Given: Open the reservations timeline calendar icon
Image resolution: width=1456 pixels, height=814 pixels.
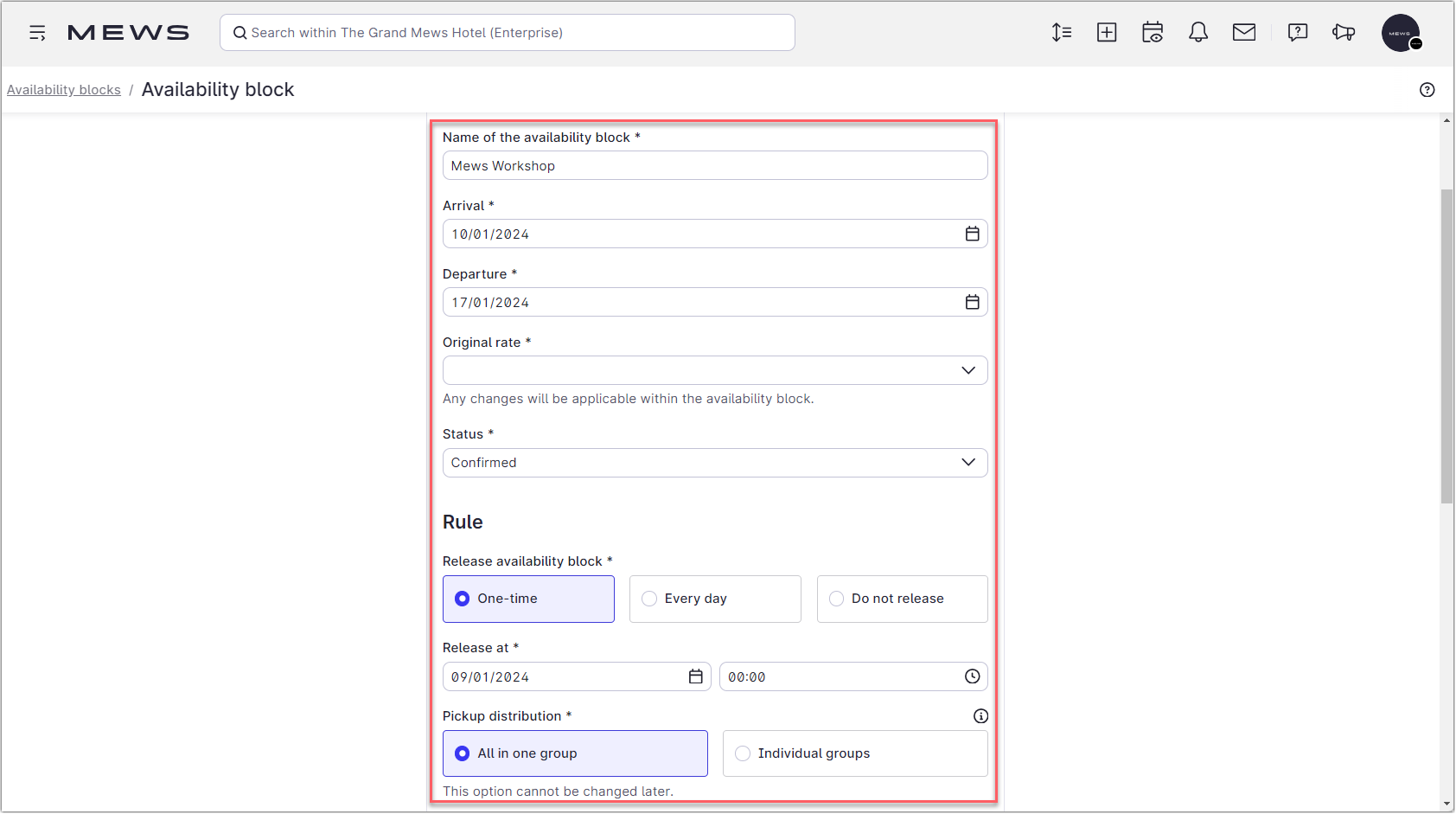Looking at the screenshot, I should click(1153, 32).
